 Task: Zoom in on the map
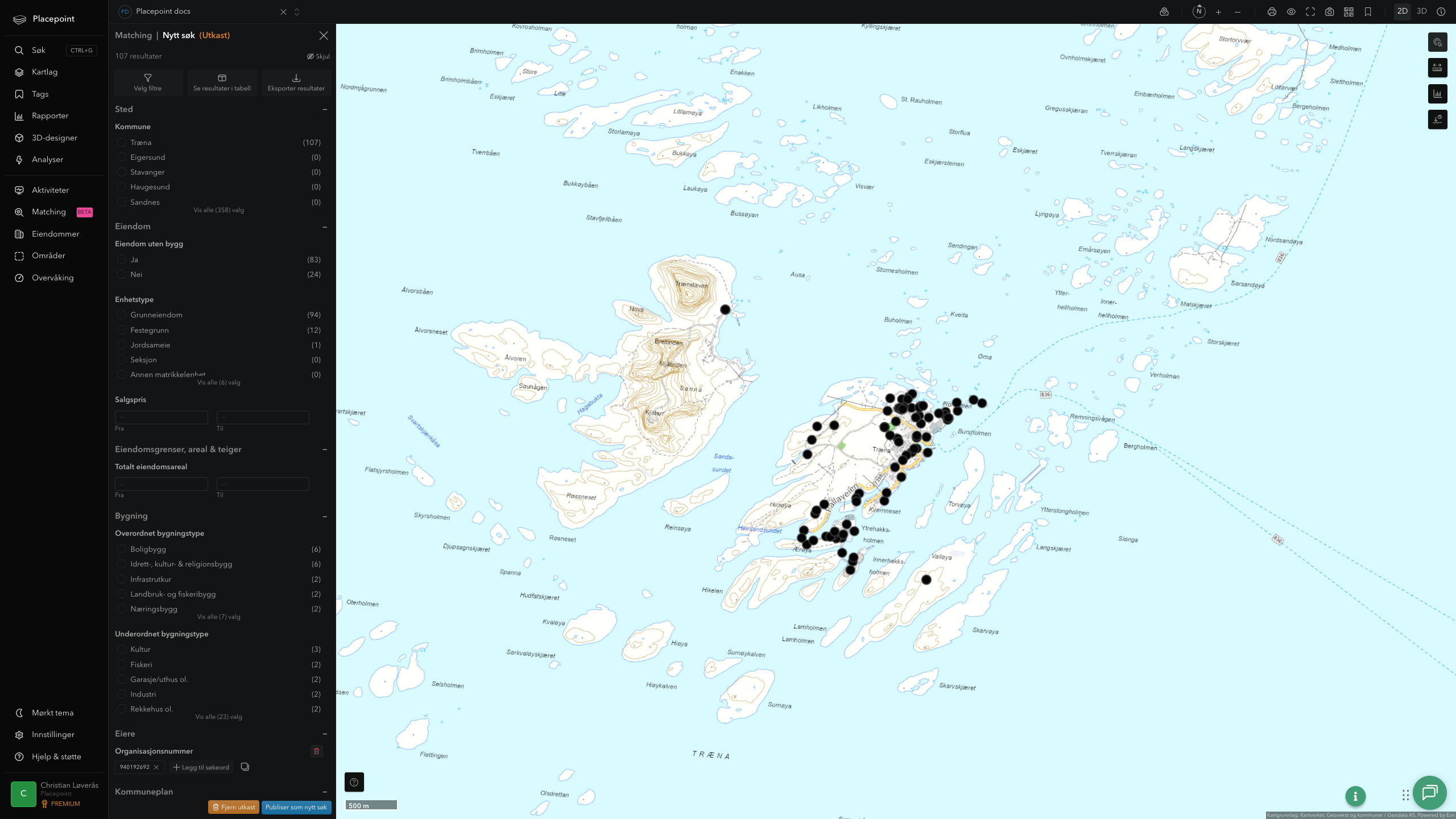[x=1218, y=12]
